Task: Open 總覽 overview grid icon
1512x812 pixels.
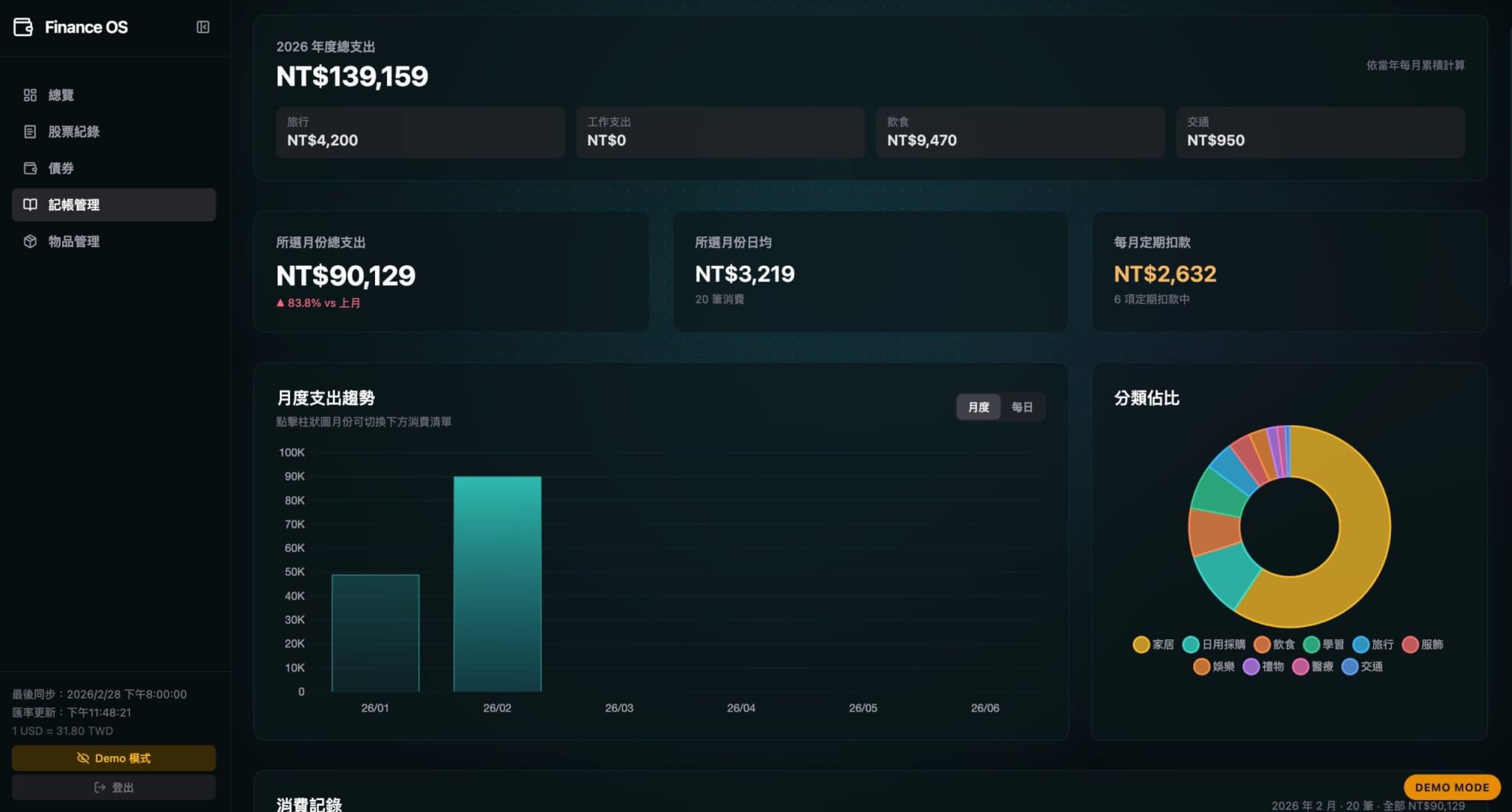Action: tap(30, 95)
